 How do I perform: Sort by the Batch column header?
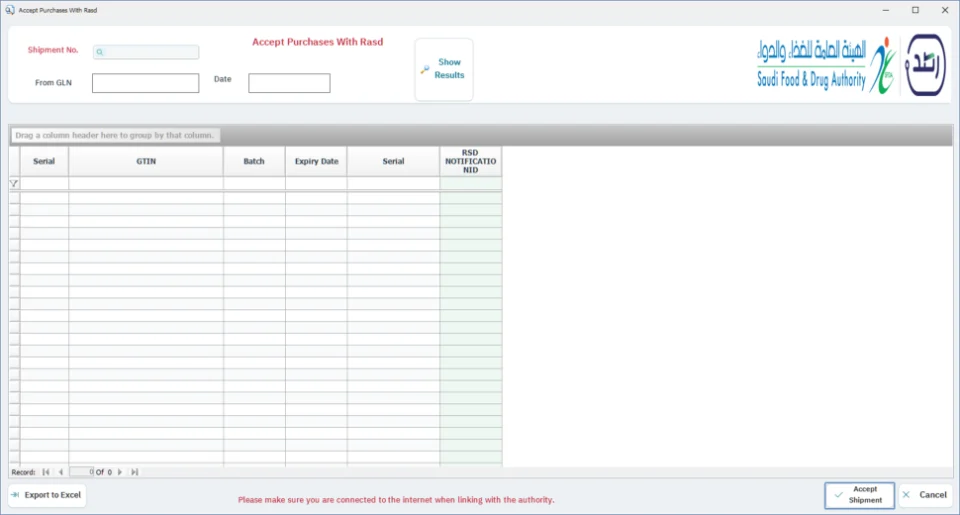(x=254, y=161)
